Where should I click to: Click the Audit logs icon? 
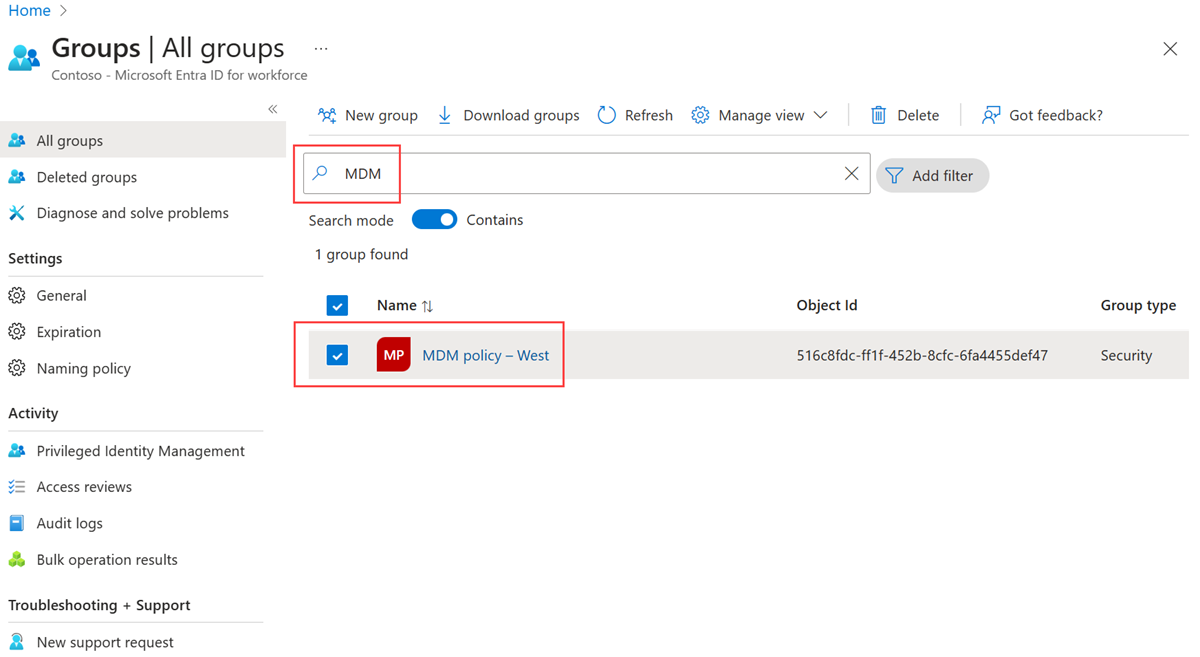coord(17,523)
